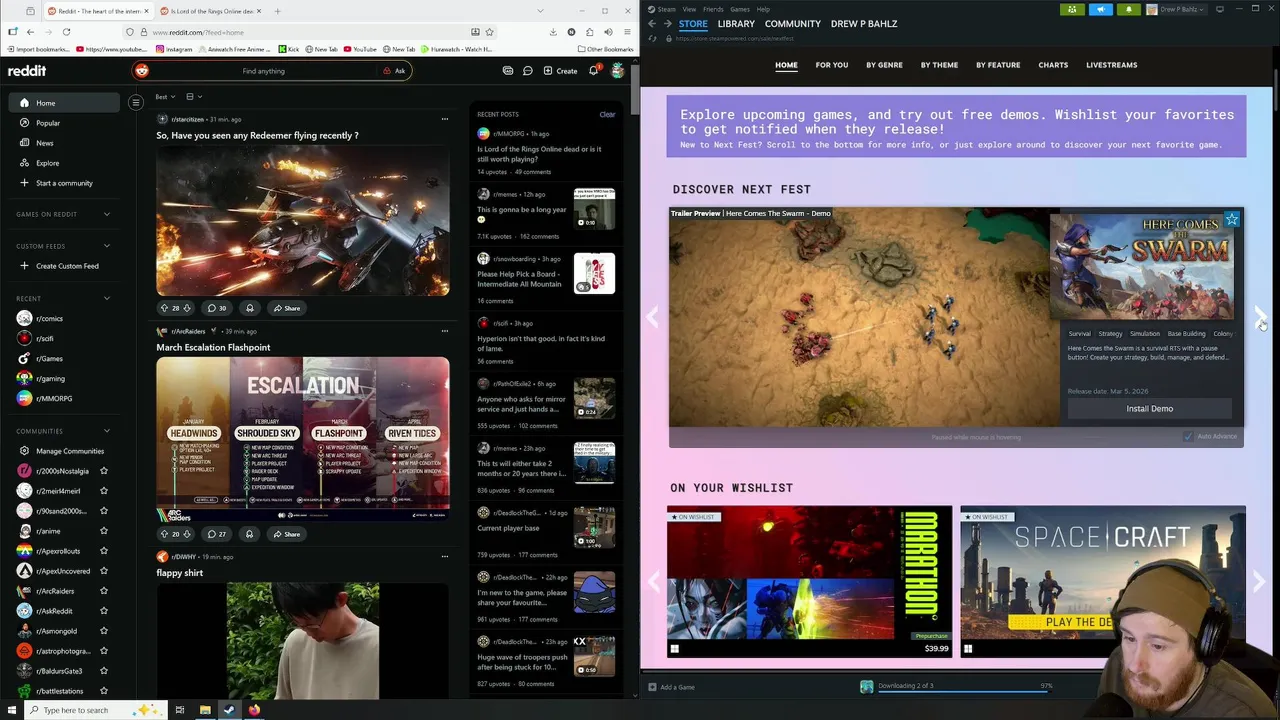The height and width of the screenshot is (720, 1280).
Task: Collapse the Reddit sidebar with the hamburger button
Action: pyautogui.click(x=136, y=102)
